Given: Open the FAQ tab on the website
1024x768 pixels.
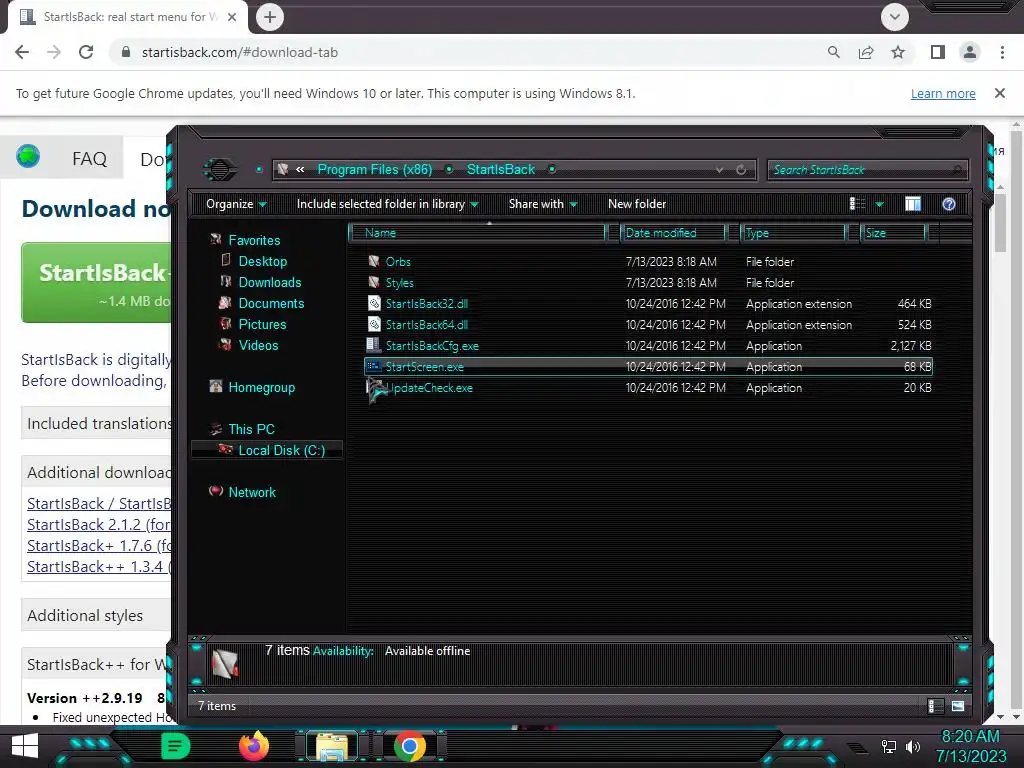Looking at the screenshot, I should (89, 159).
